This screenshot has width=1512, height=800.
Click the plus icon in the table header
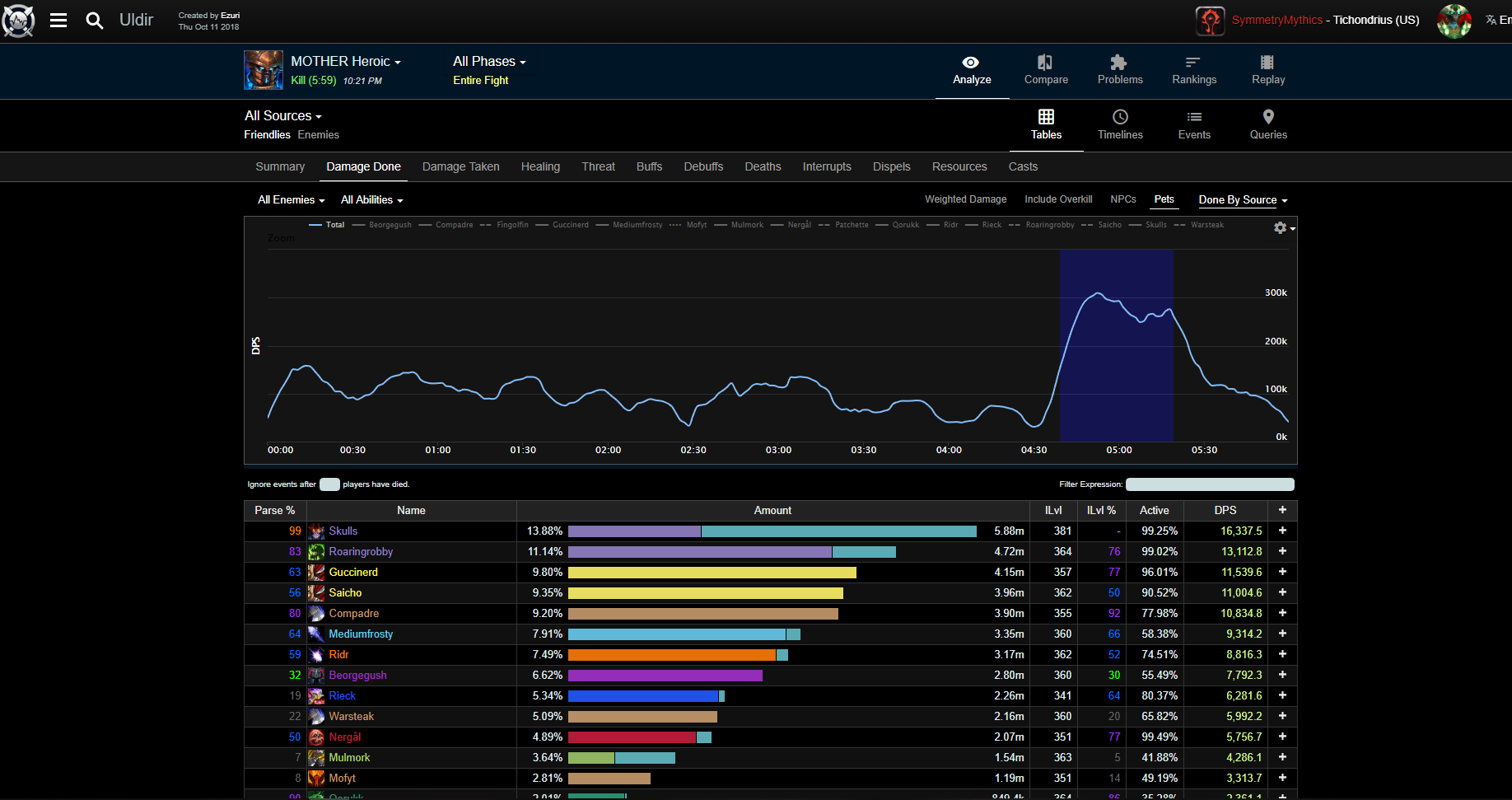tap(1282, 510)
